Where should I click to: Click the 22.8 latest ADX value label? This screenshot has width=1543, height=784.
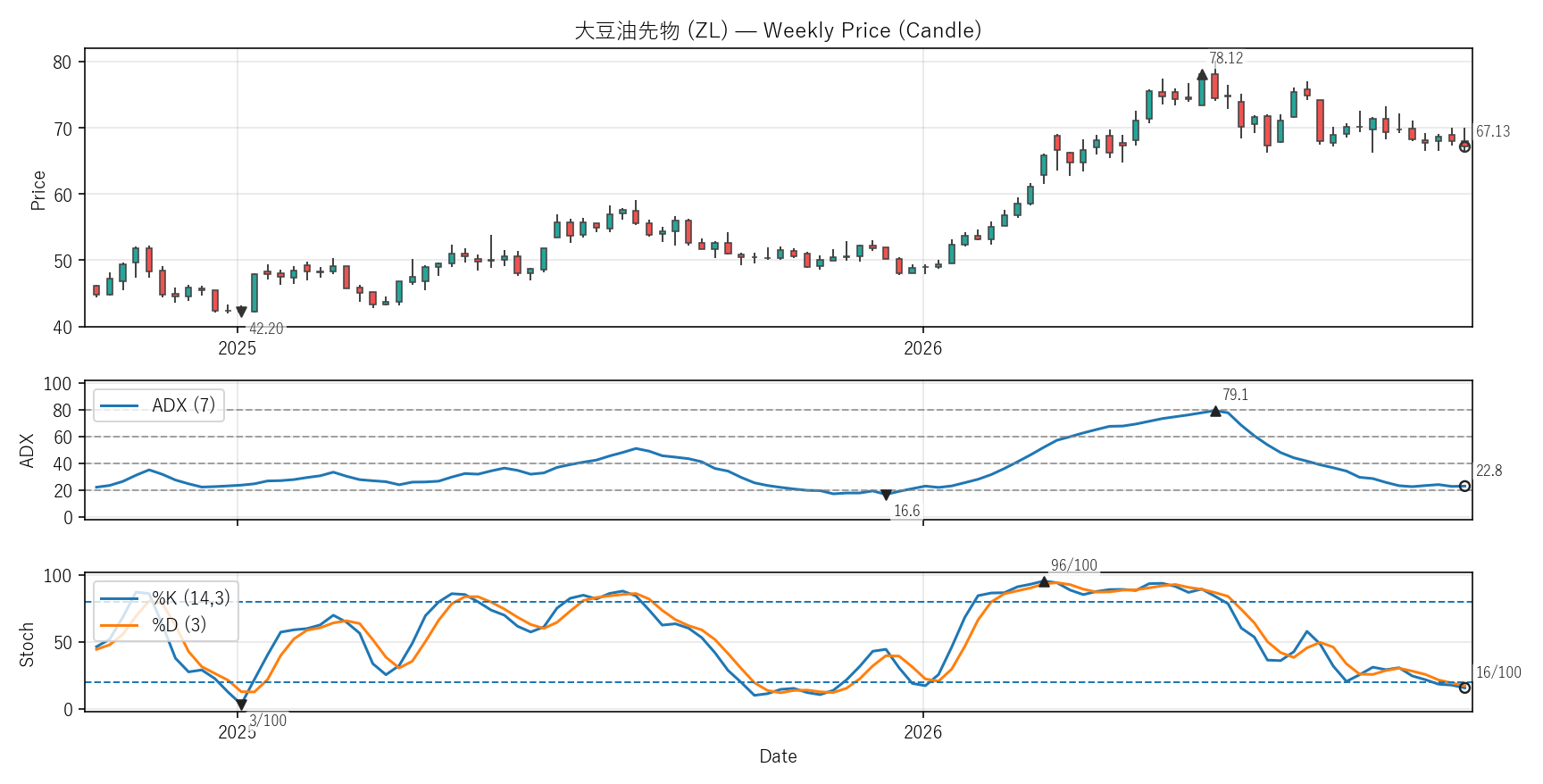pos(1489,471)
